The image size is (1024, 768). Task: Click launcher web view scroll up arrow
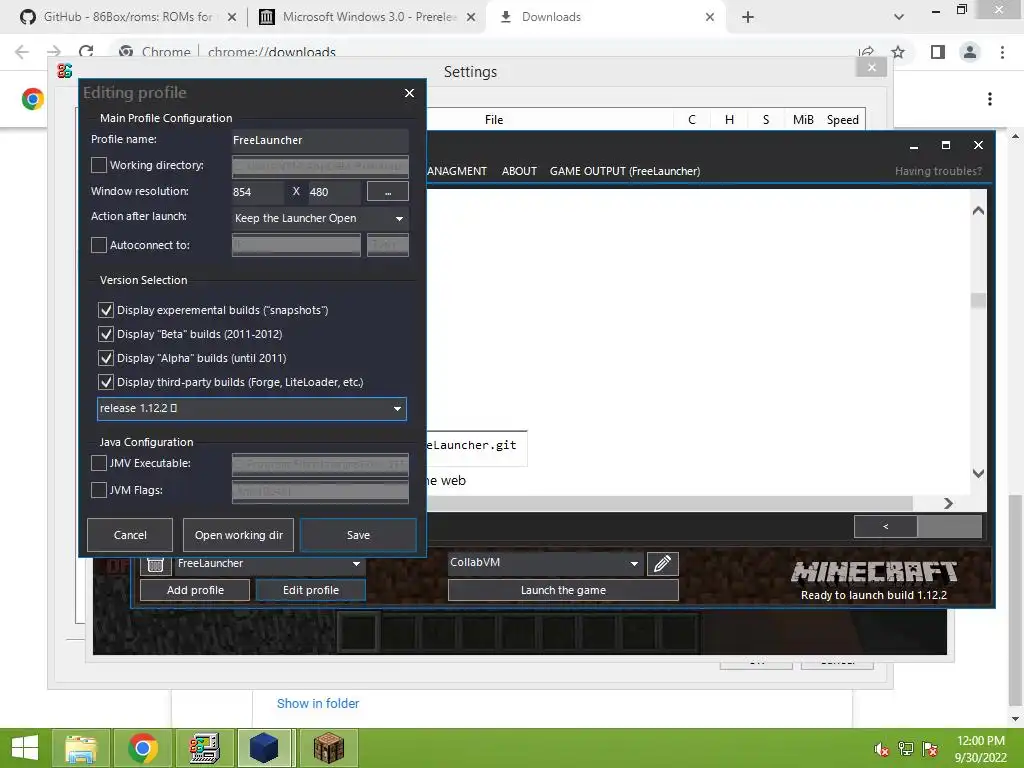(978, 210)
